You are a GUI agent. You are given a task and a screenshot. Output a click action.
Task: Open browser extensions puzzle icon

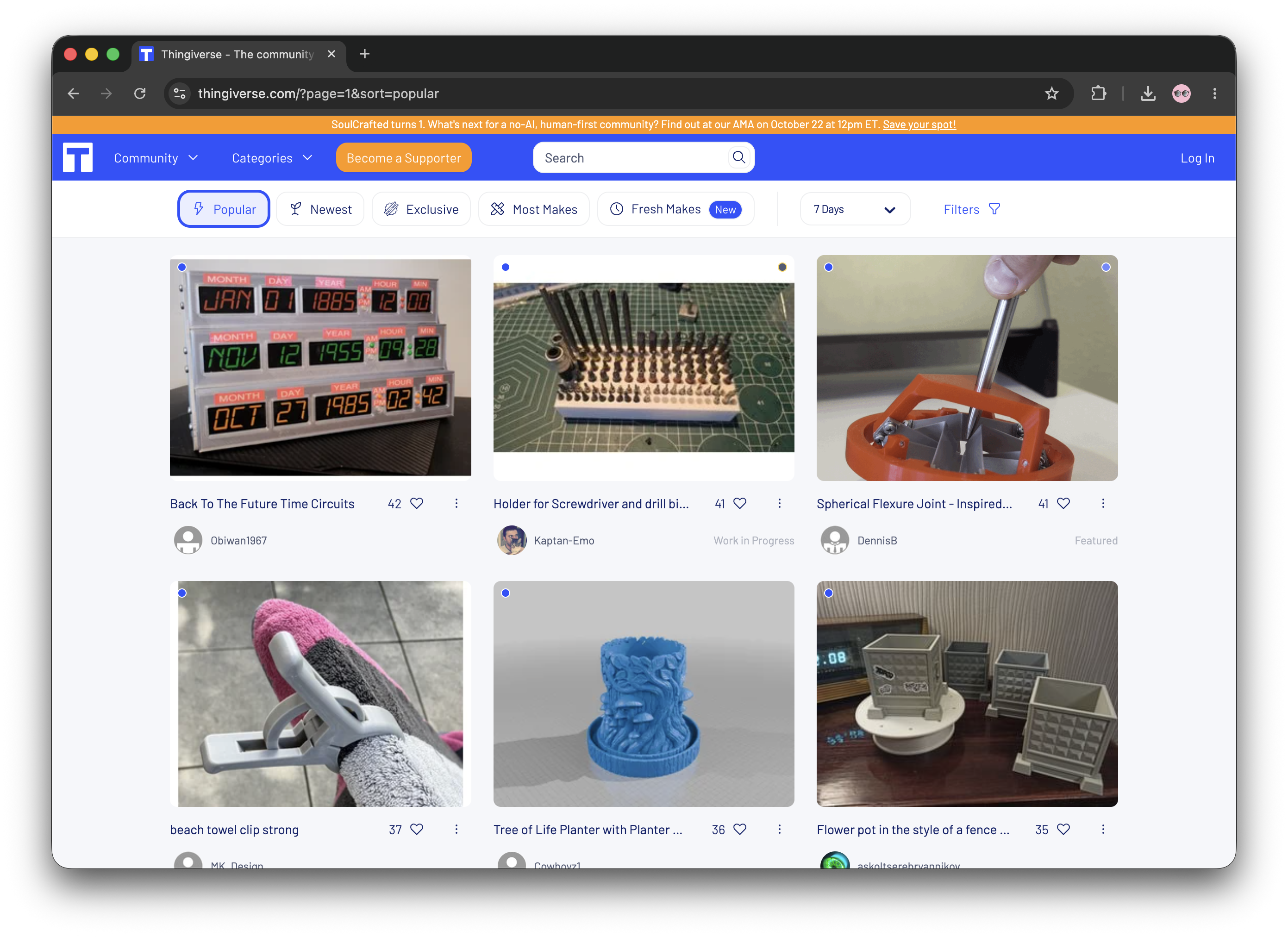click(1099, 93)
